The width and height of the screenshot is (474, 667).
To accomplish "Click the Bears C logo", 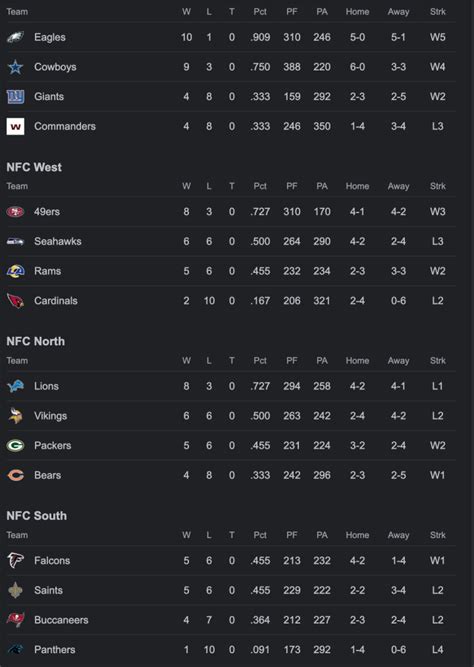I will (15, 475).
